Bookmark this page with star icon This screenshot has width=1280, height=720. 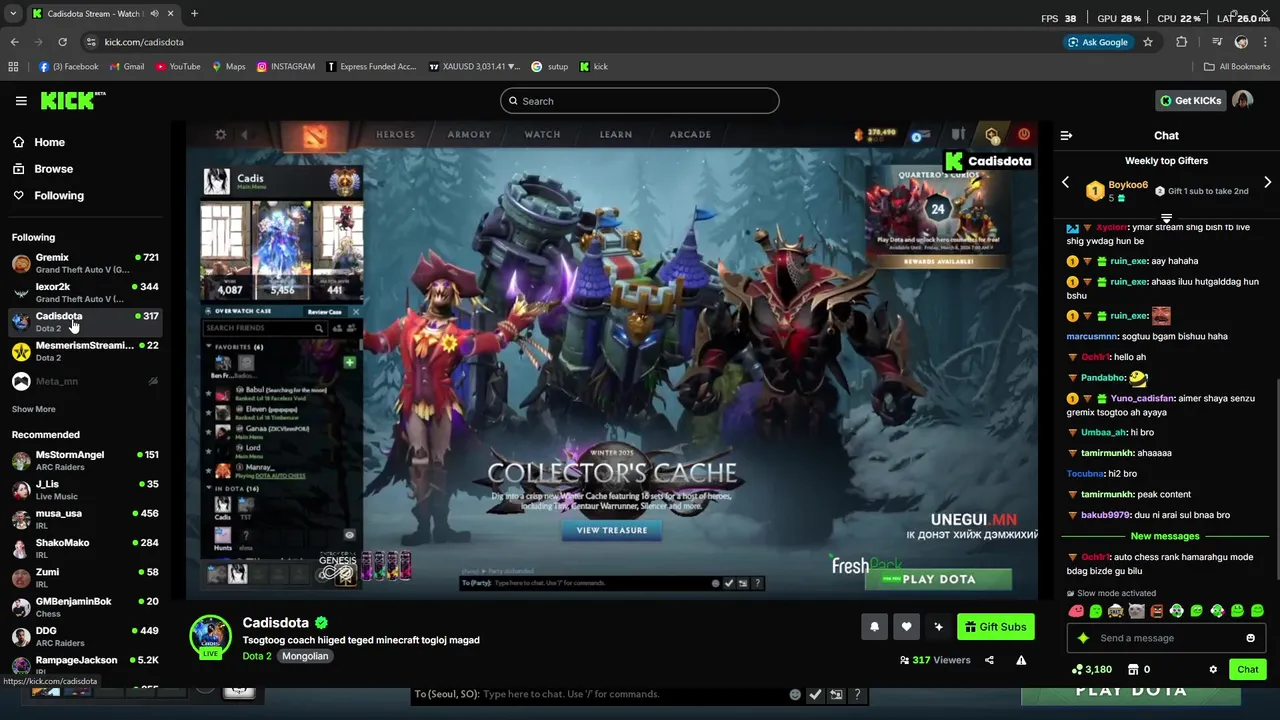[1148, 42]
